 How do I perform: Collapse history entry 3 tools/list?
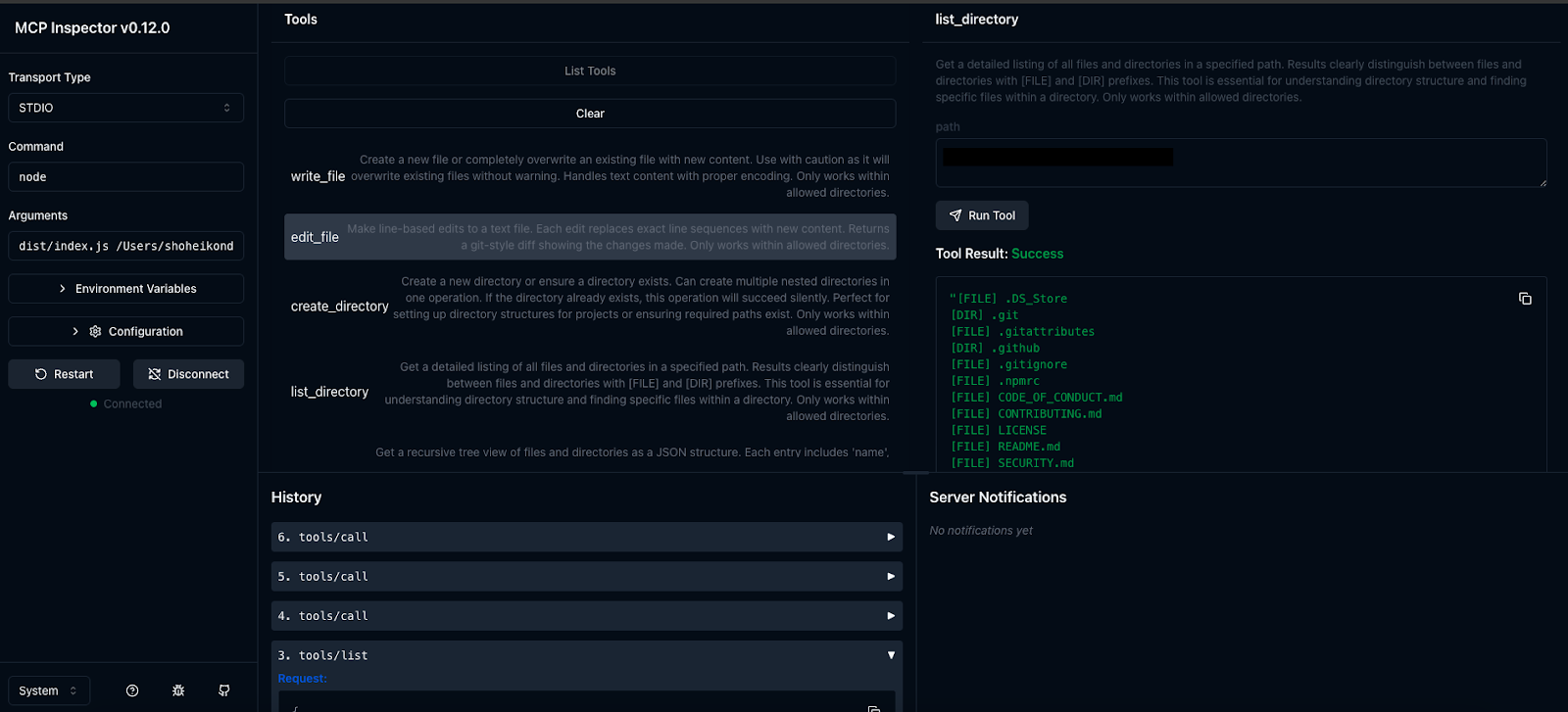pyautogui.click(x=586, y=655)
